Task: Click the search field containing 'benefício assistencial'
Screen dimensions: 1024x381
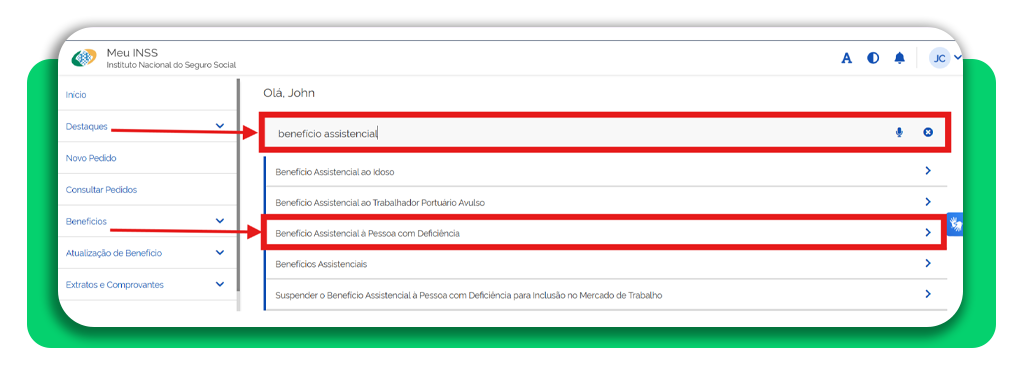Action: (x=605, y=133)
